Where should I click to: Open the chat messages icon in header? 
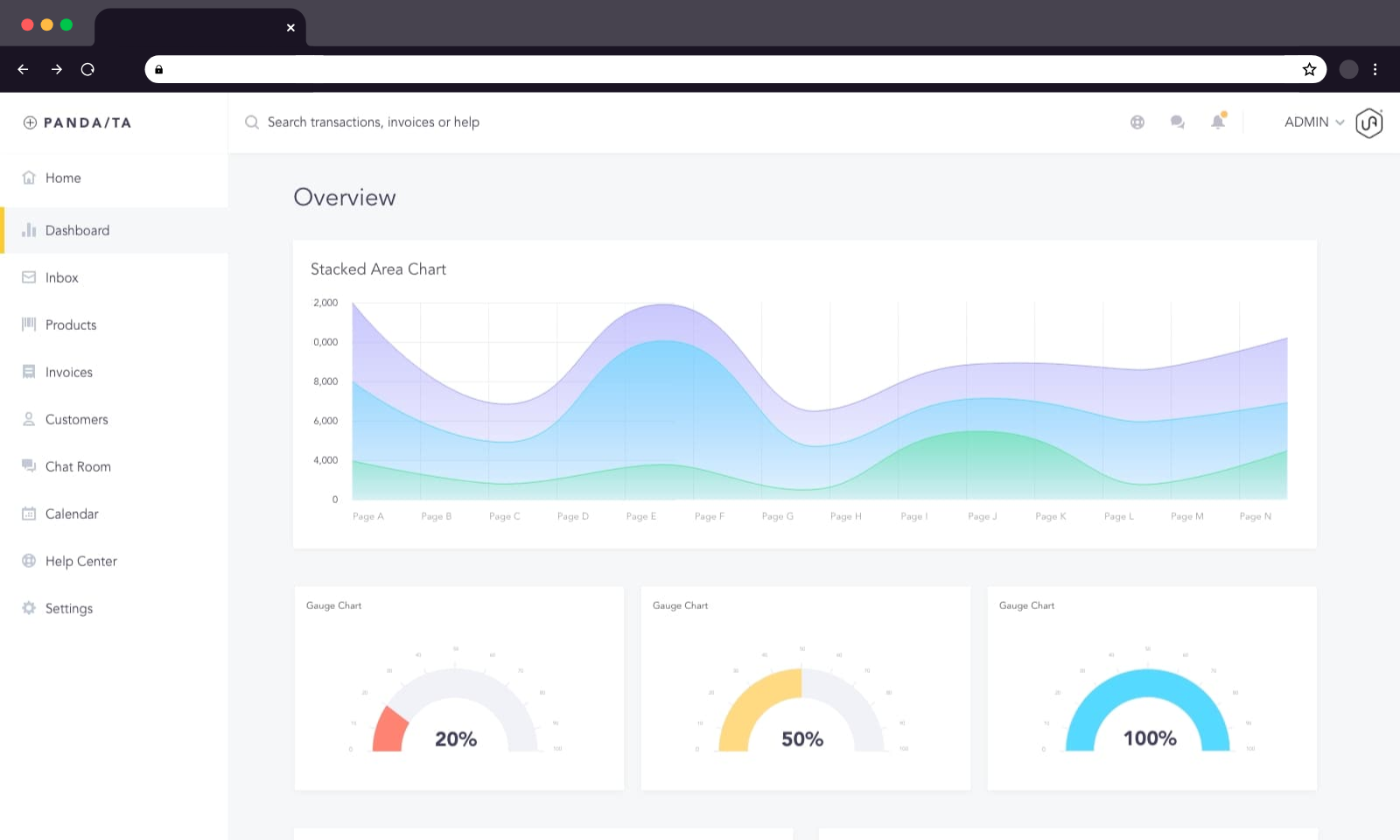[x=1177, y=122]
